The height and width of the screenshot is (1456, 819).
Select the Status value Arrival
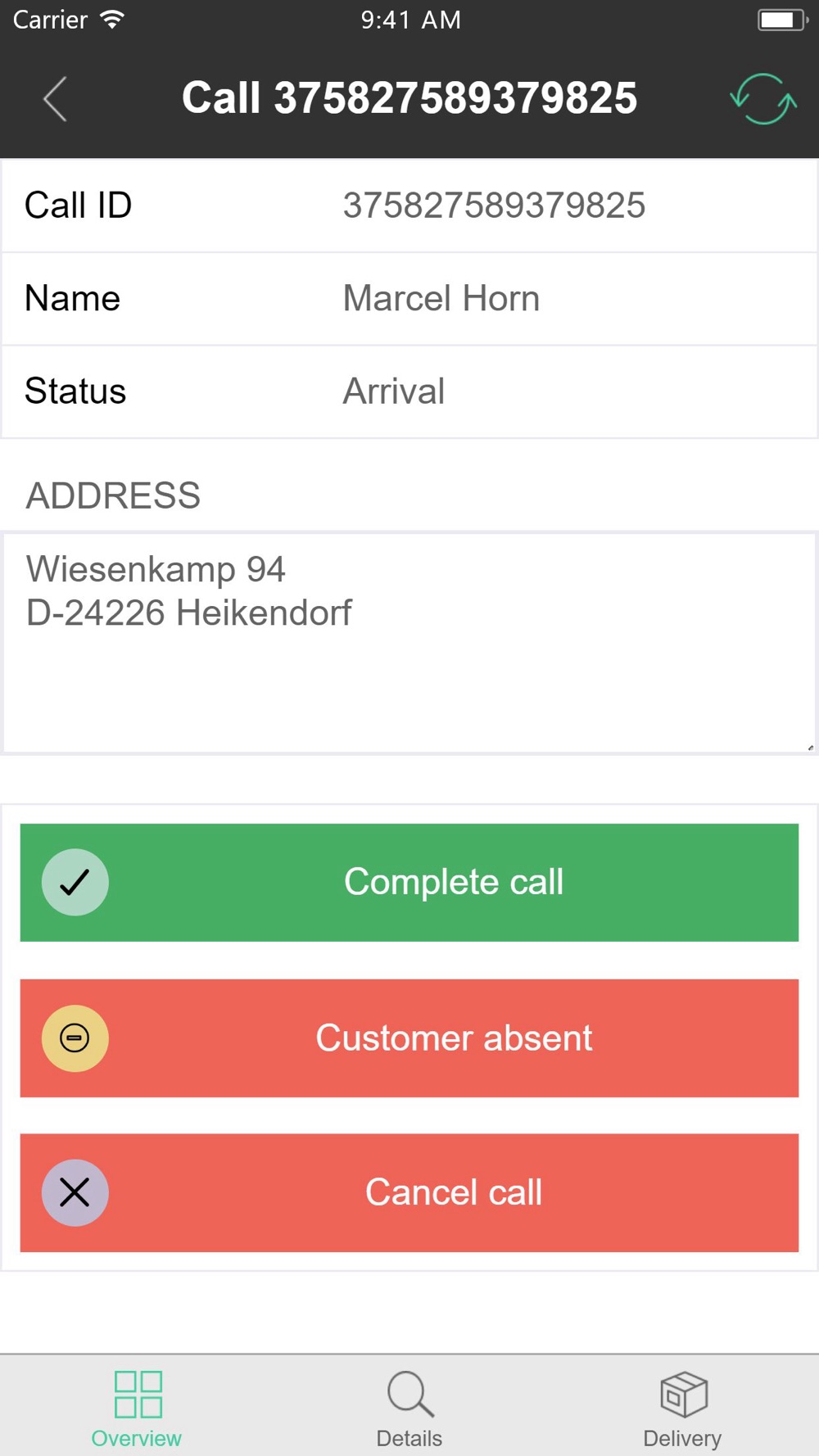click(394, 391)
